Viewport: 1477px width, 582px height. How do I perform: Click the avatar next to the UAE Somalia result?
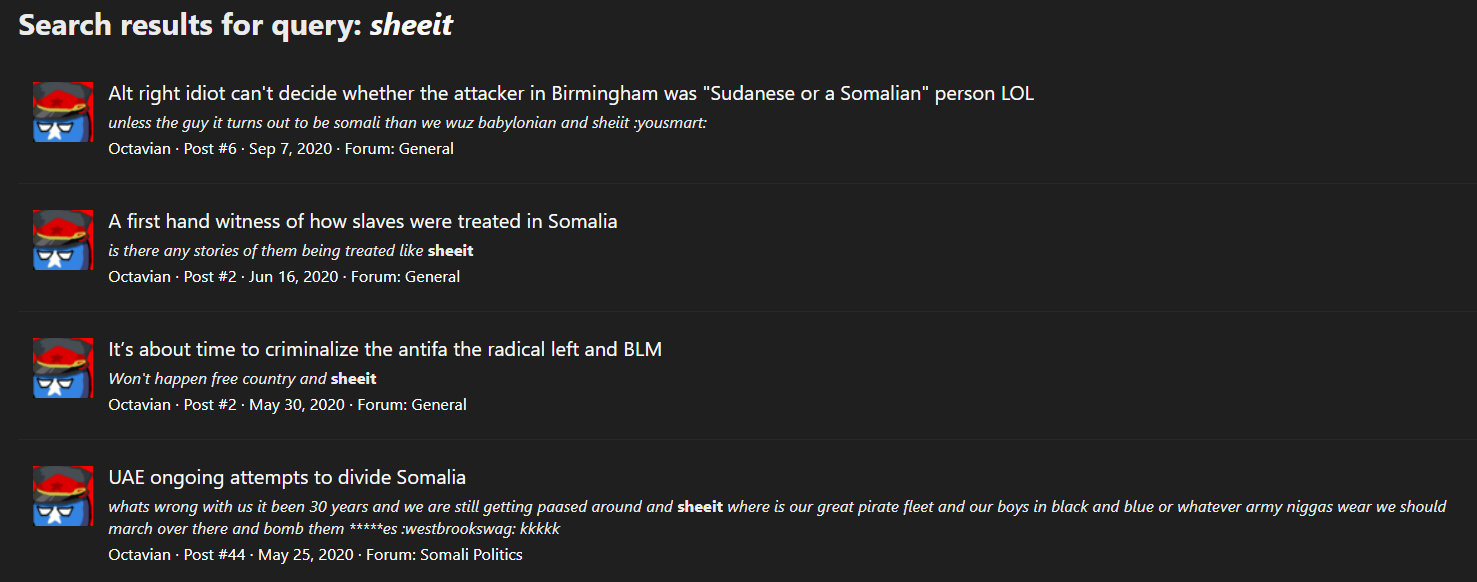click(64, 496)
